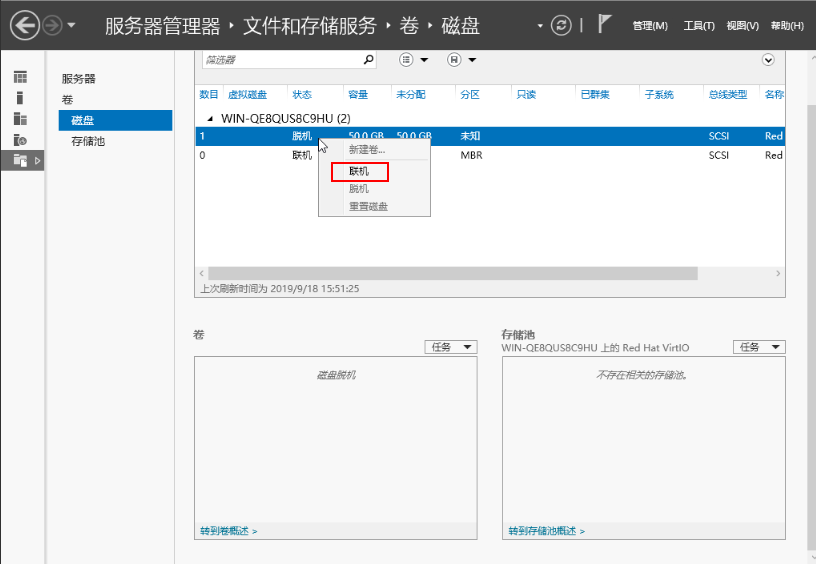
Task: Open the 任务 dropdown in 卷 panel
Action: coord(451,347)
